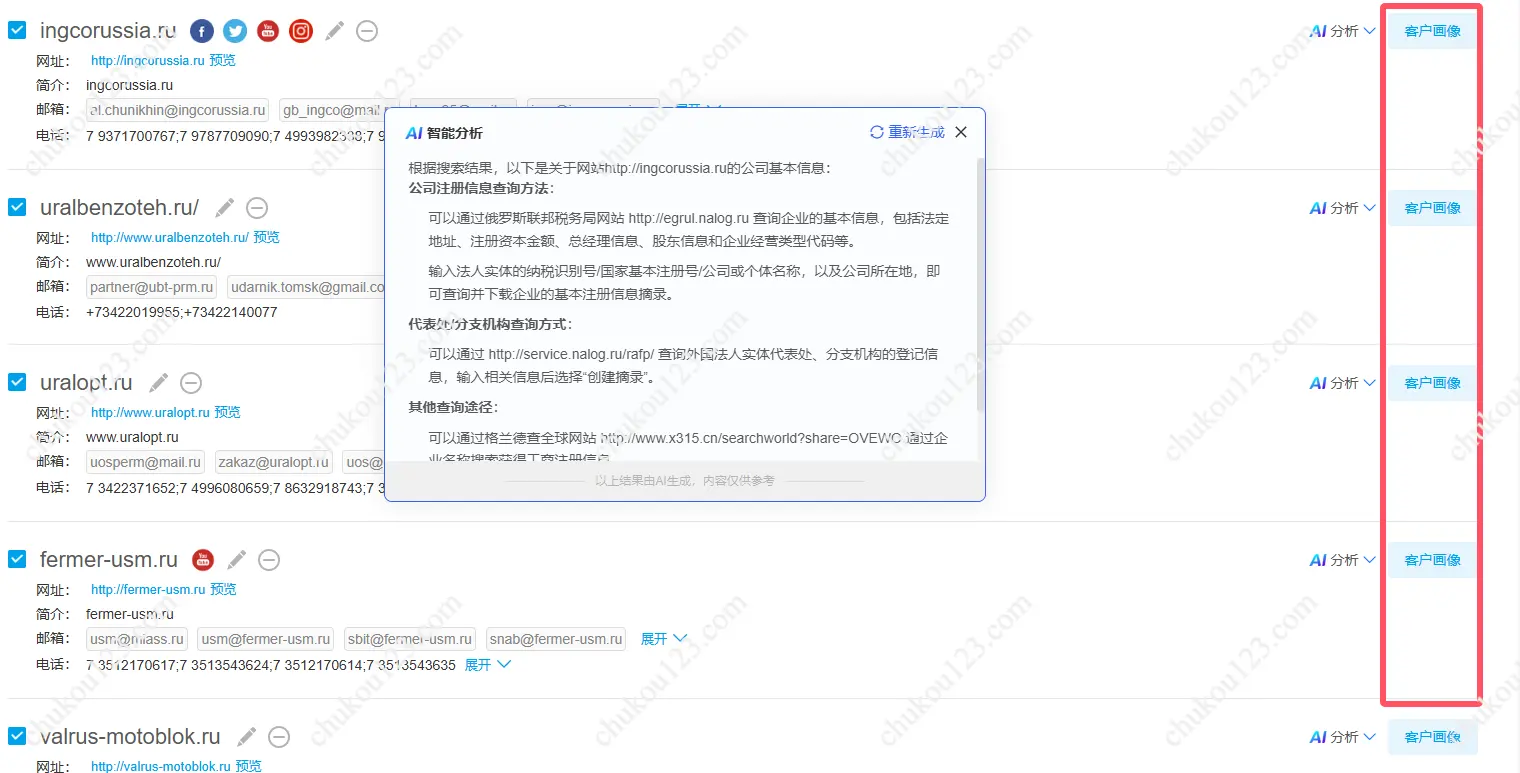Click remove minus icon for uralopt.ru
This screenshot has height=773, width=1520.
pos(191,383)
